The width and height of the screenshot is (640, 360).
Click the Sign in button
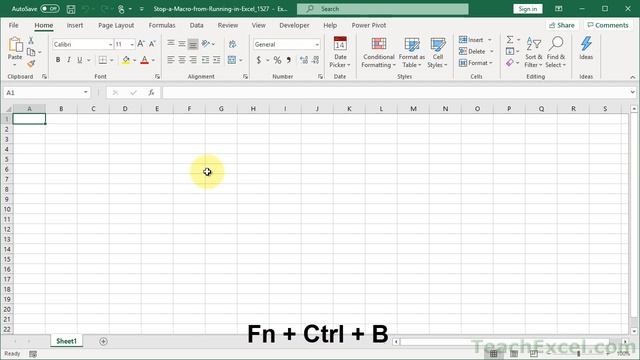(527, 9)
